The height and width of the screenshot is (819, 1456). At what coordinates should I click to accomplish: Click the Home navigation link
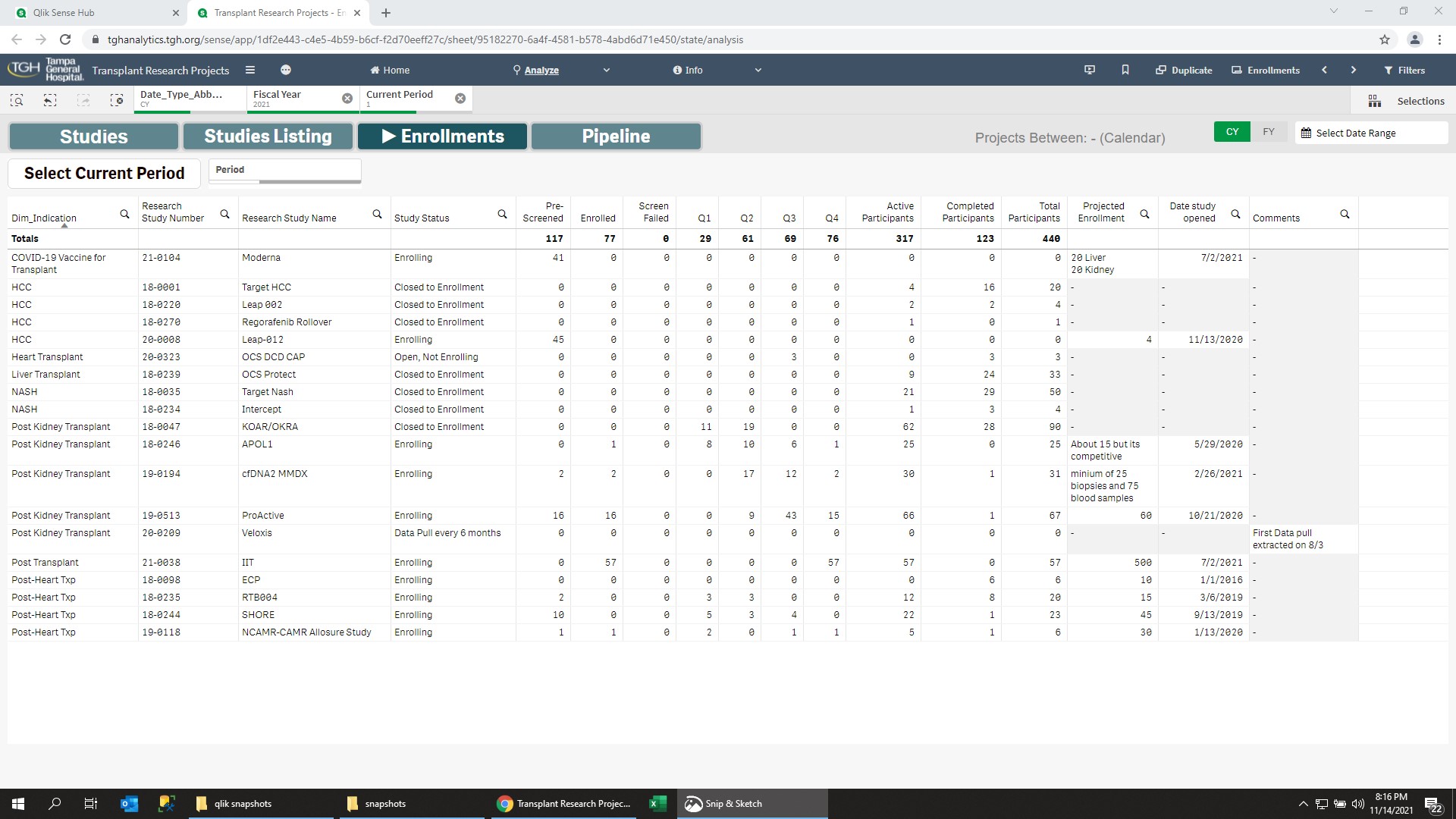(x=391, y=69)
